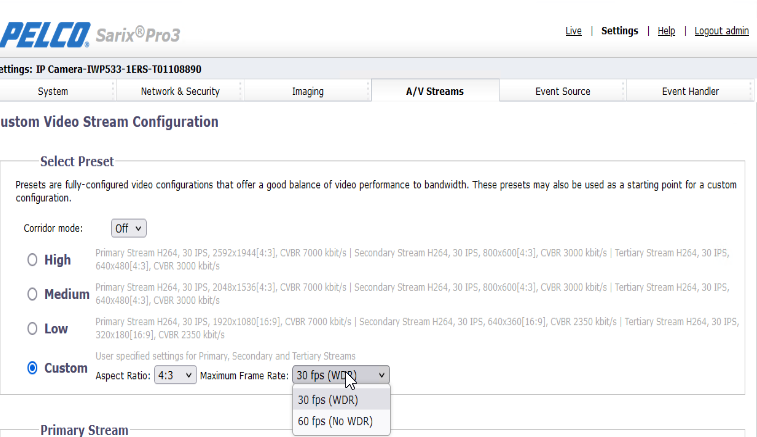
Task: Choose 60 fps (No WDR) option
Action: (335, 421)
